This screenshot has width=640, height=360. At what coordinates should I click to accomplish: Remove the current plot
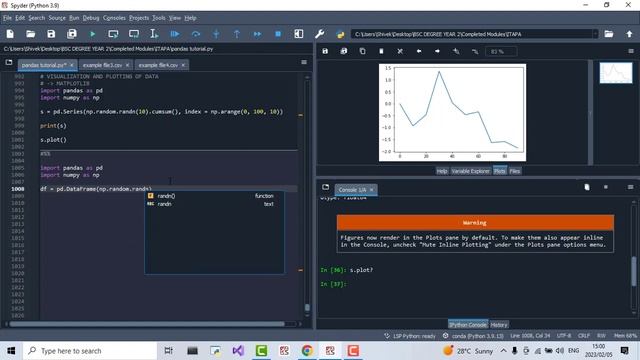click(x=381, y=51)
